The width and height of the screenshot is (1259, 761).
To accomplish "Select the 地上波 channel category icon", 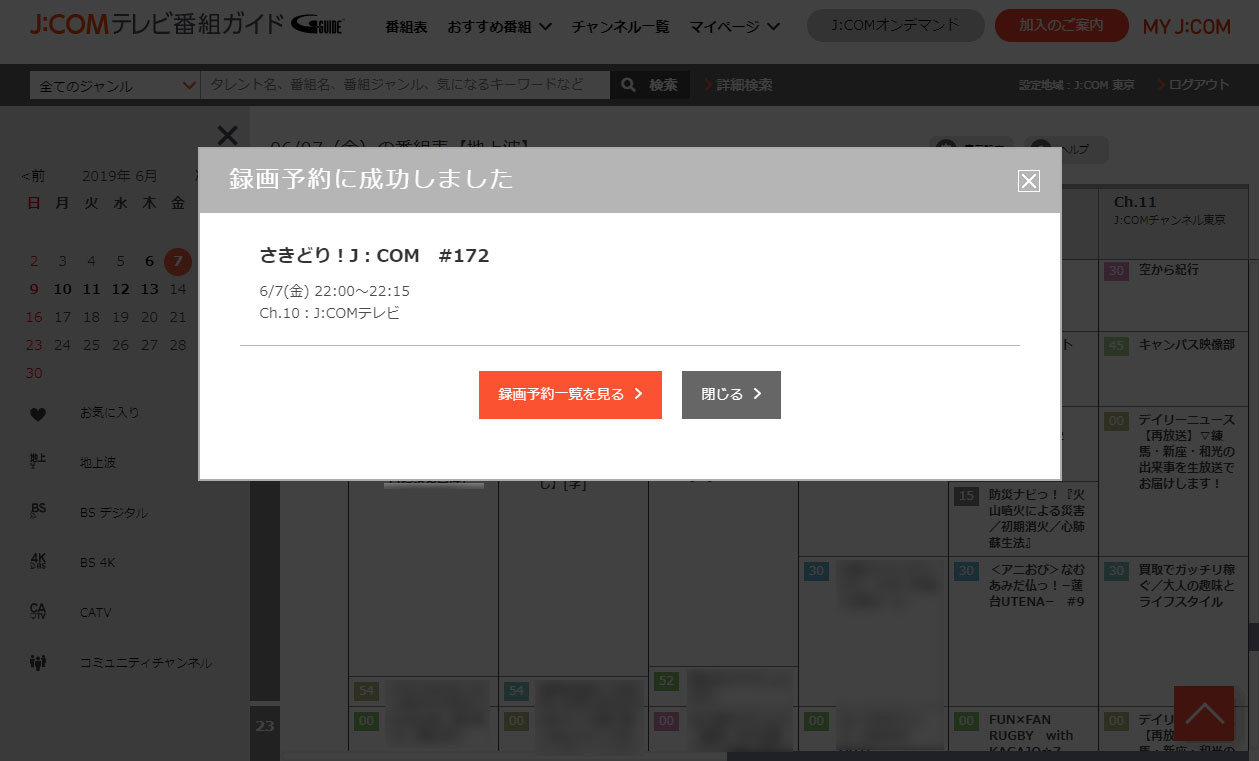I will [x=38, y=461].
